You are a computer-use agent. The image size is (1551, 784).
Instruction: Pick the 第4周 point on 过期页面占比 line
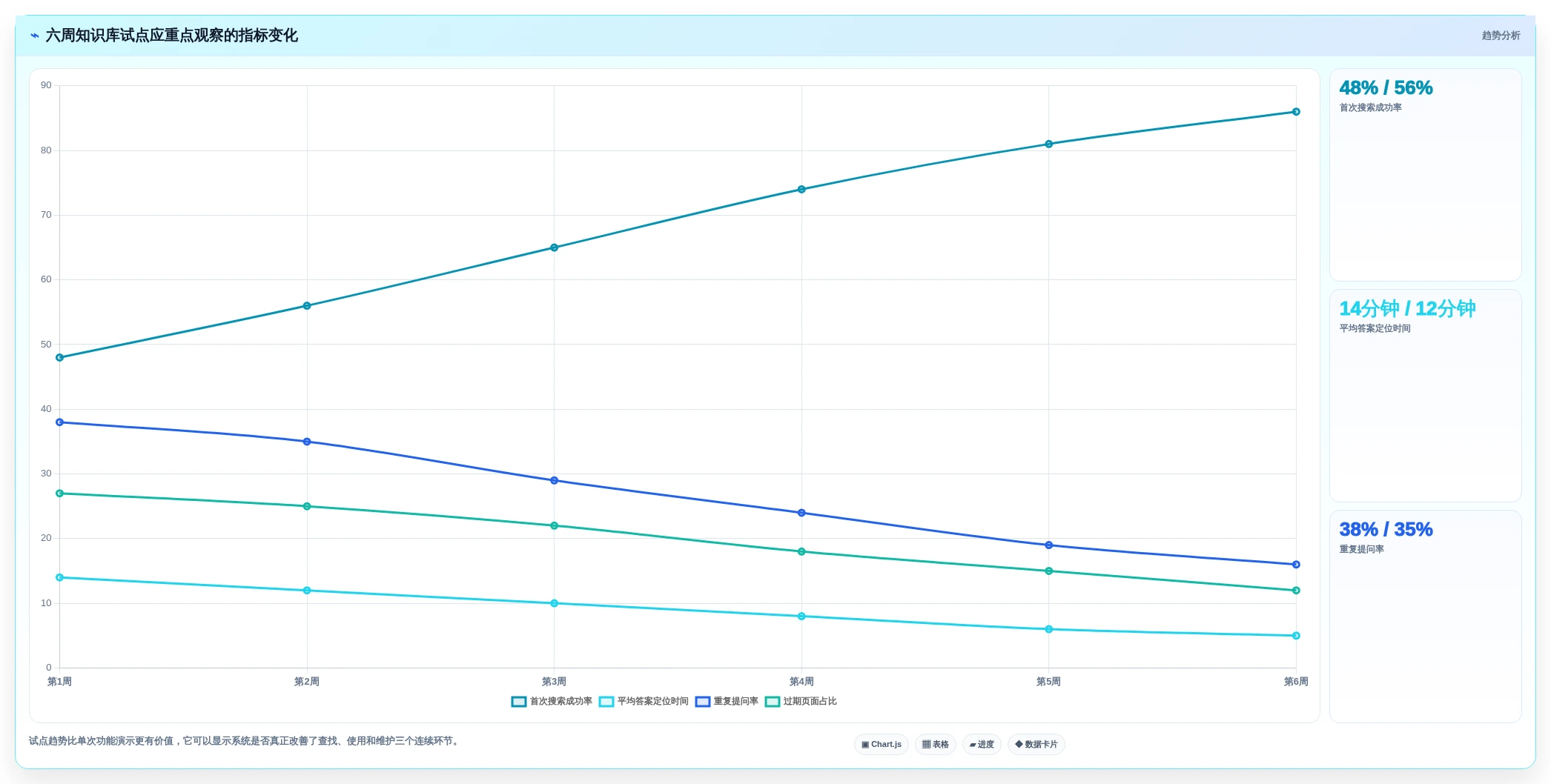[801, 551]
